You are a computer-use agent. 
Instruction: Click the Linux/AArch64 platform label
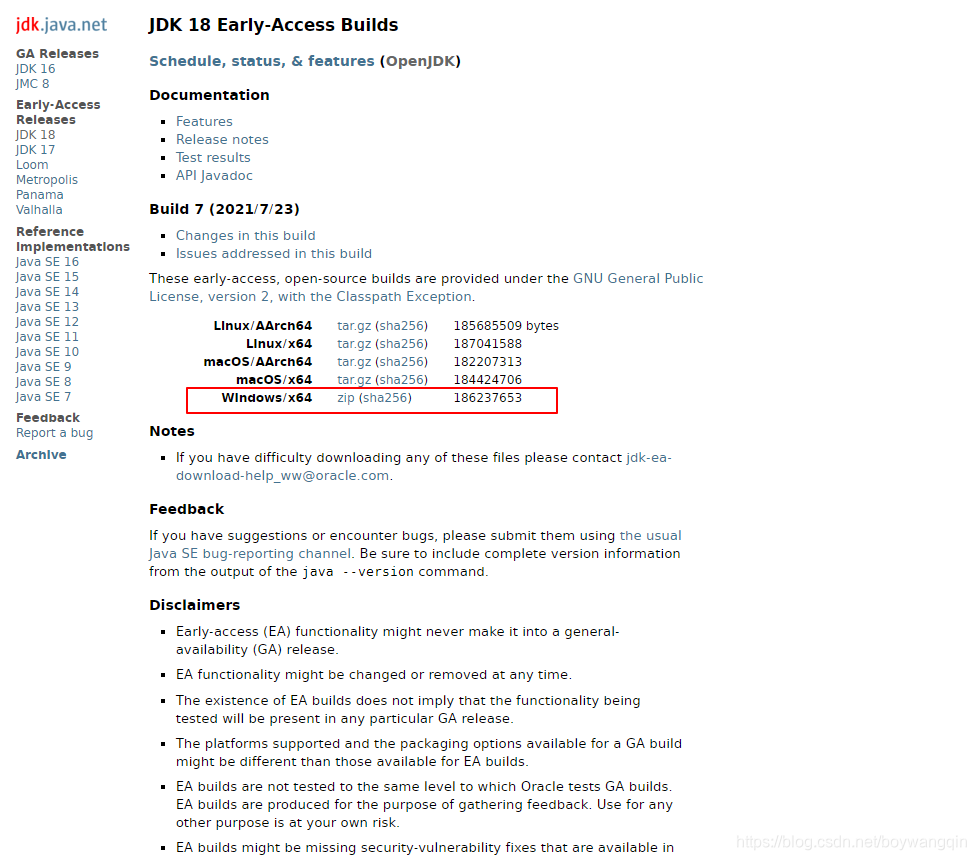262,325
